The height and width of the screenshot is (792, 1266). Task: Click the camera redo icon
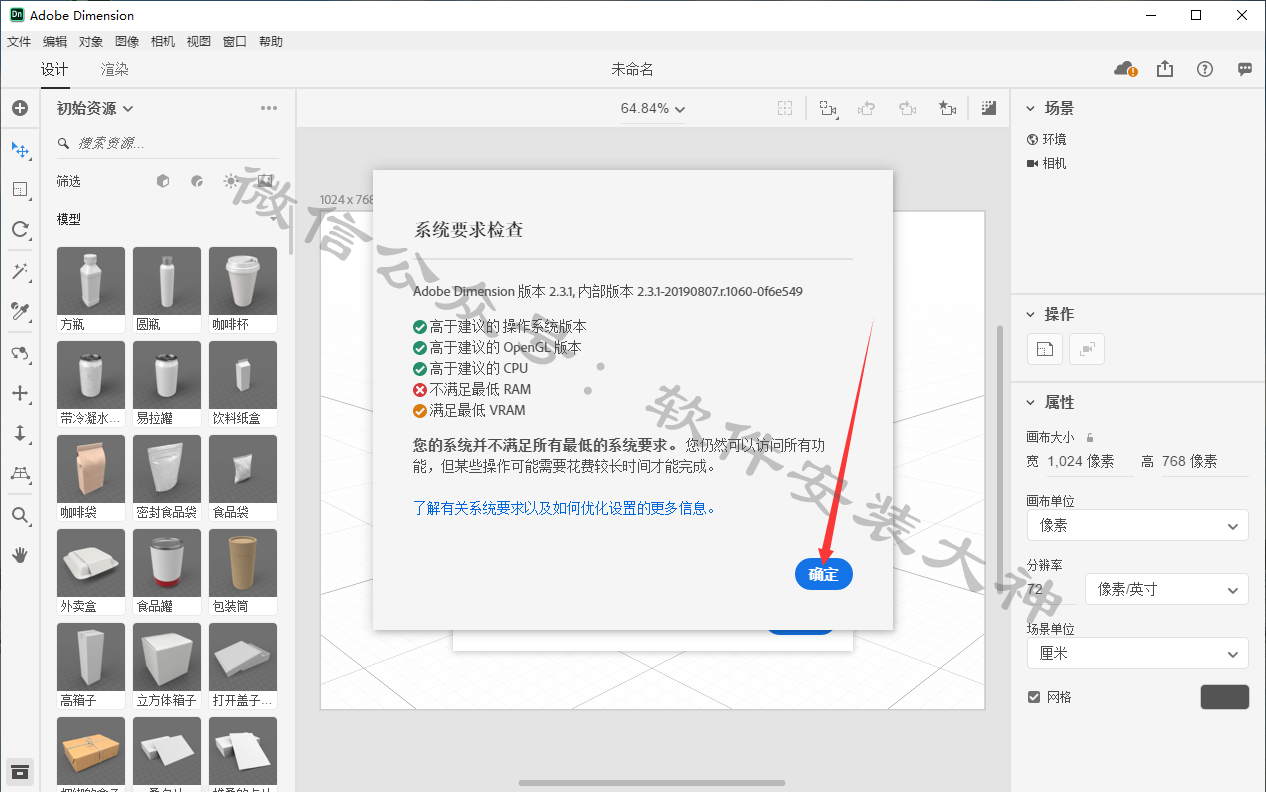pos(907,108)
